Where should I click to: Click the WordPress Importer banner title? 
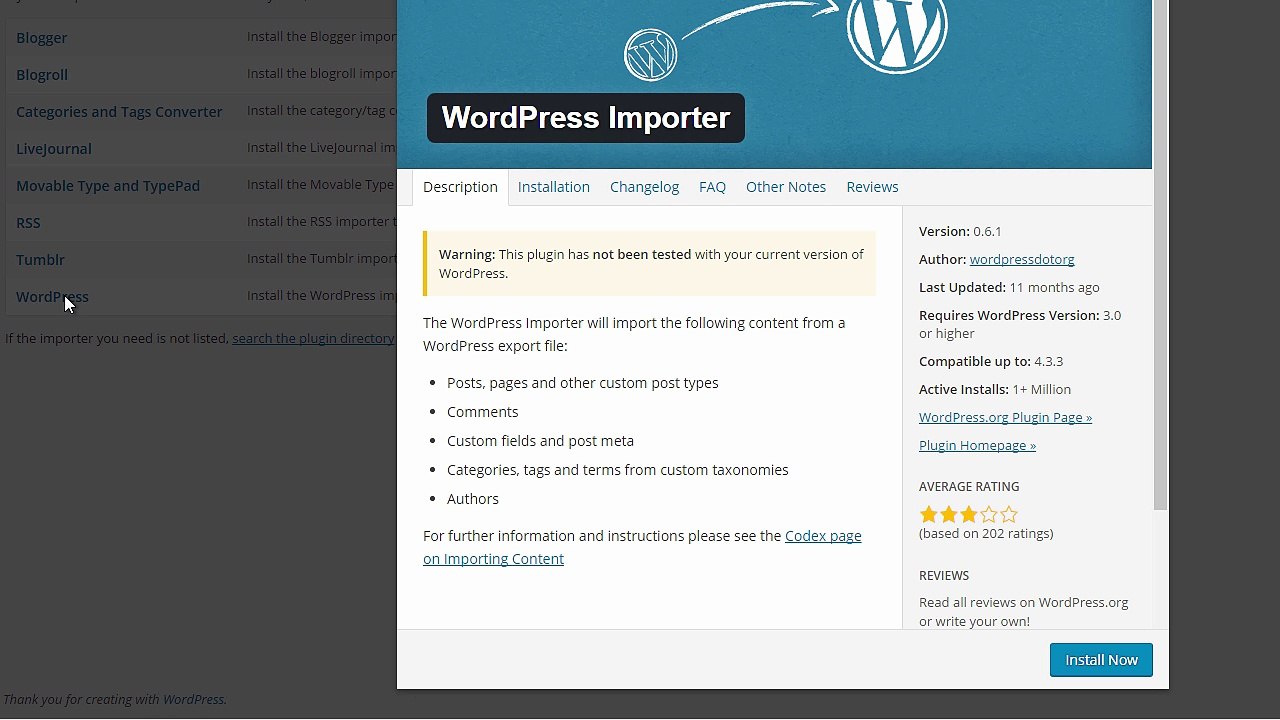[586, 118]
